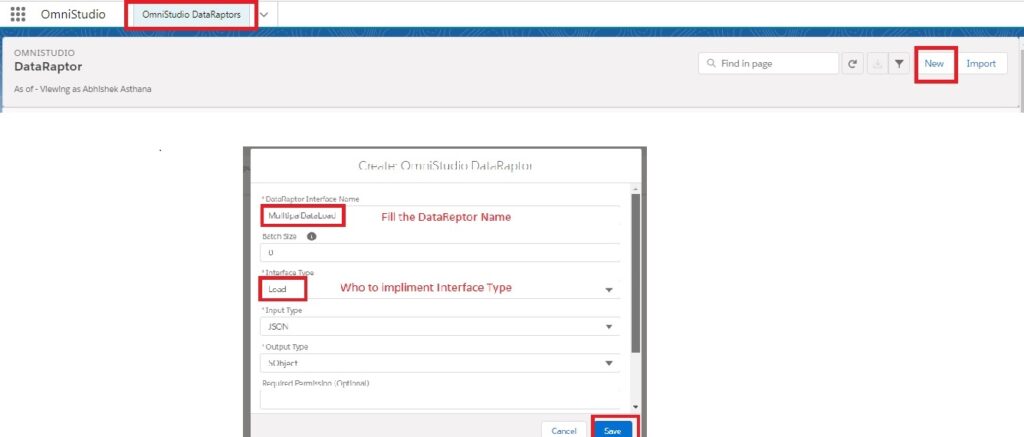Select the OmniStudio DataRaptors tab
The image size is (1024, 437).
tap(191, 14)
